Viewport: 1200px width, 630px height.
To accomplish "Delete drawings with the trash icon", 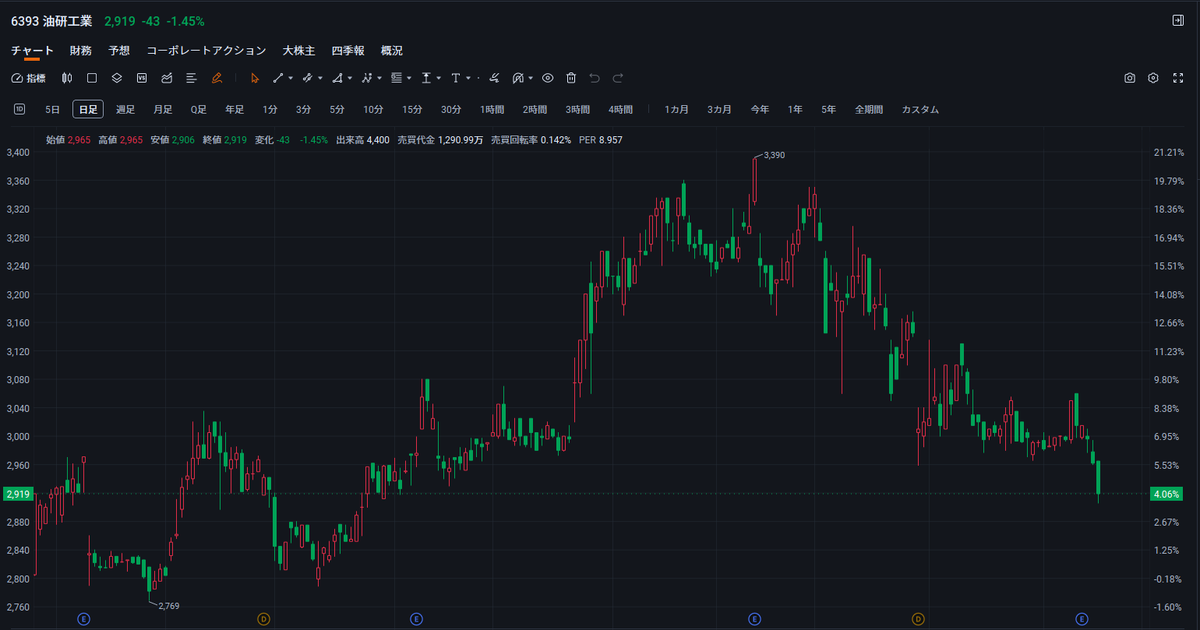I will (571, 78).
